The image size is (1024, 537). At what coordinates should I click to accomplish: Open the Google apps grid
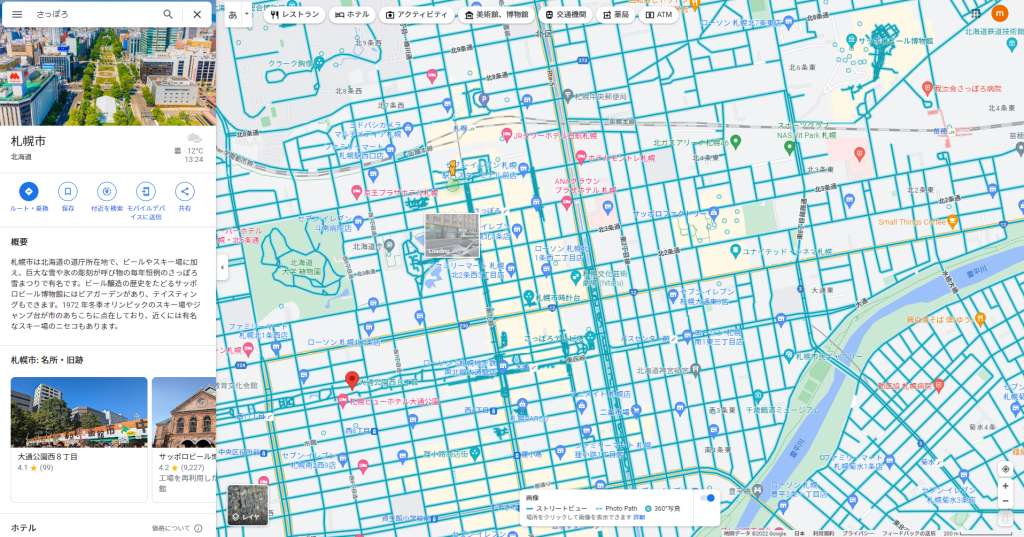coord(975,13)
